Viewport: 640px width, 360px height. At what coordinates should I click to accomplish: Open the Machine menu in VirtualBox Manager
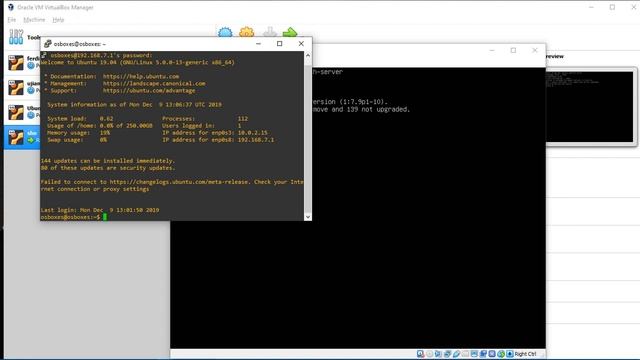pyautogui.click(x=34, y=20)
